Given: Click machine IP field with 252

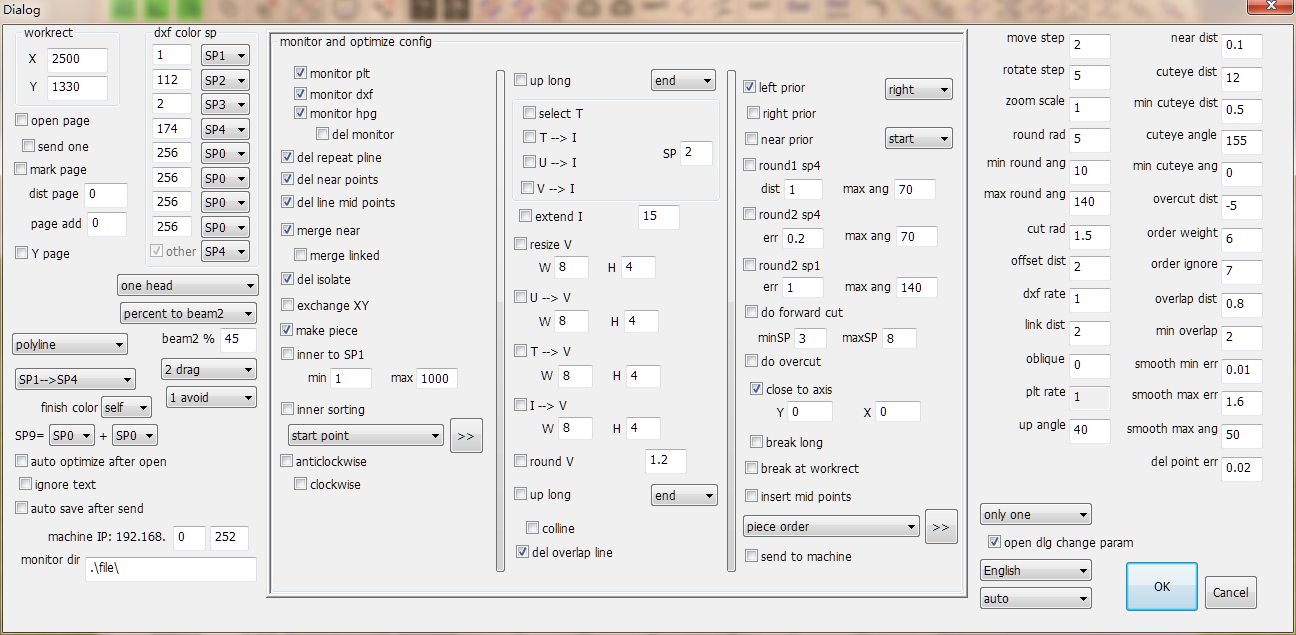Looking at the screenshot, I should [x=229, y=538].
